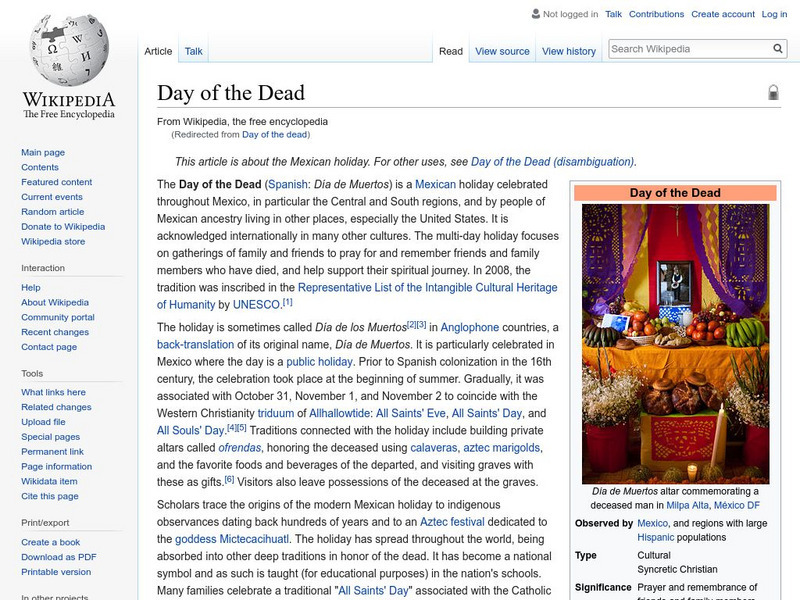Open the Contributions link
Viewport: 800px width, 600px height.
coord(656,14)
